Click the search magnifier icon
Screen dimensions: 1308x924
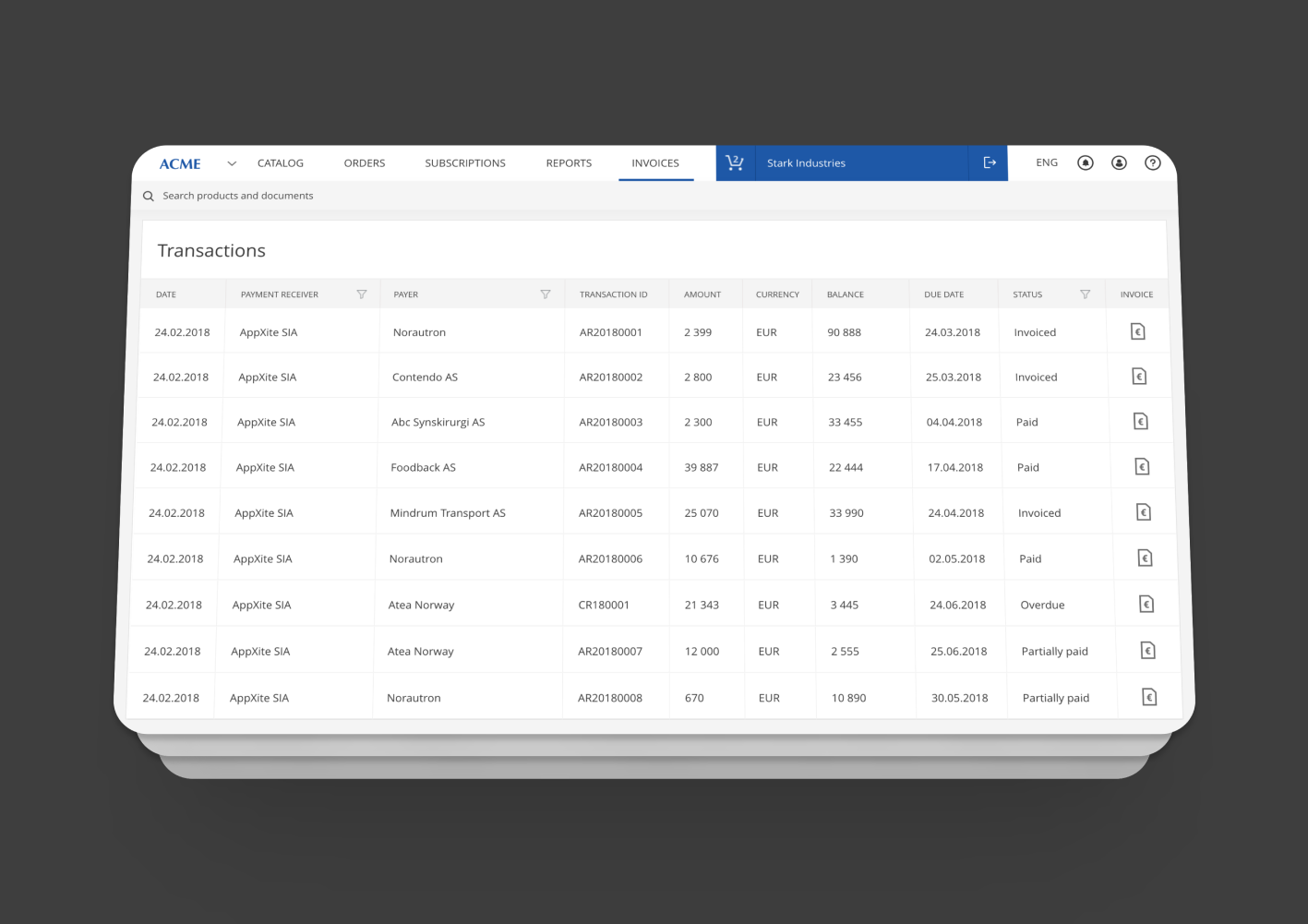pos(148,196)
